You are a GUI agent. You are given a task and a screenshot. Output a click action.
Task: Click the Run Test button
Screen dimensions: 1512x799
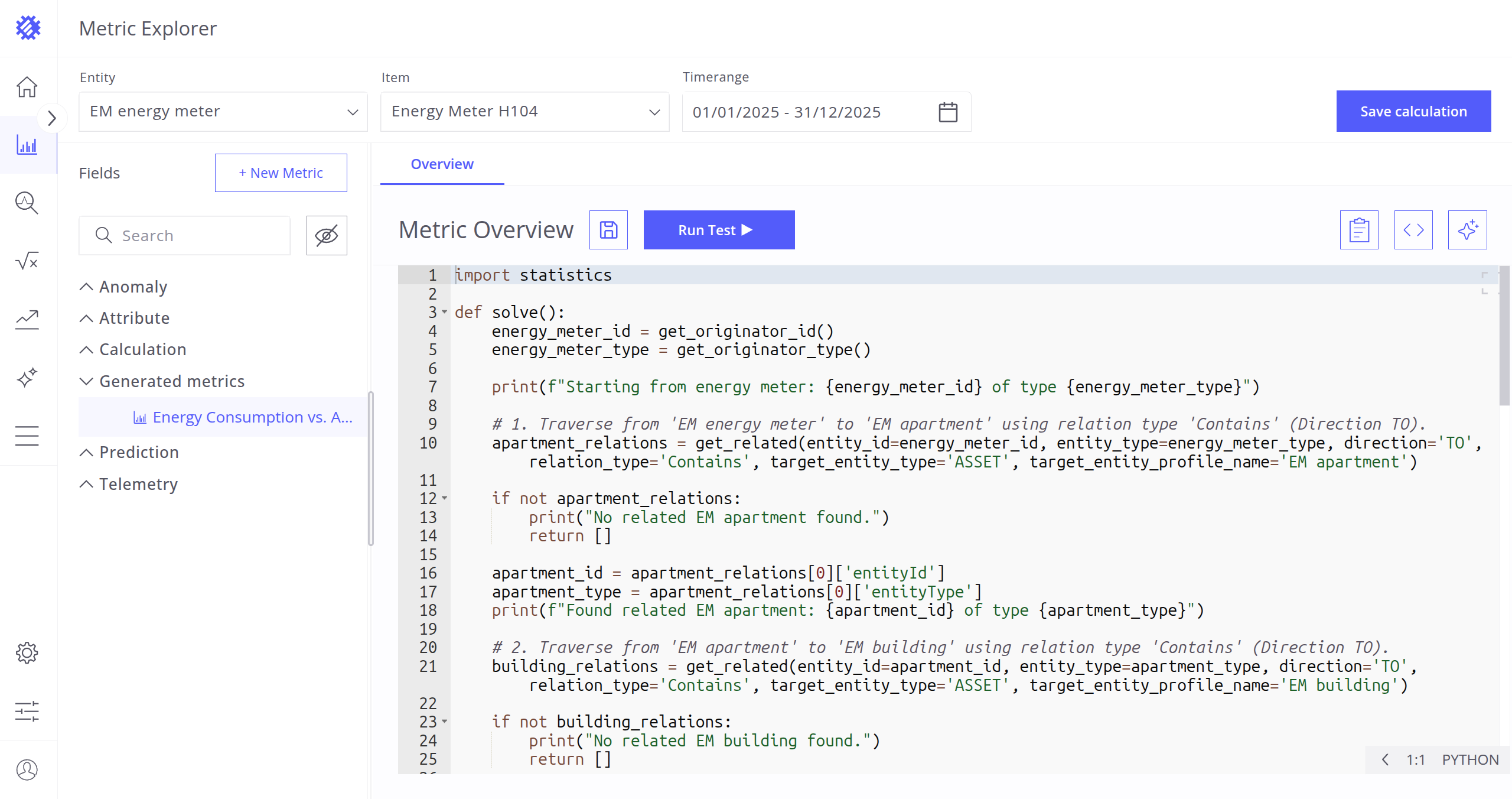pos(719,230)
